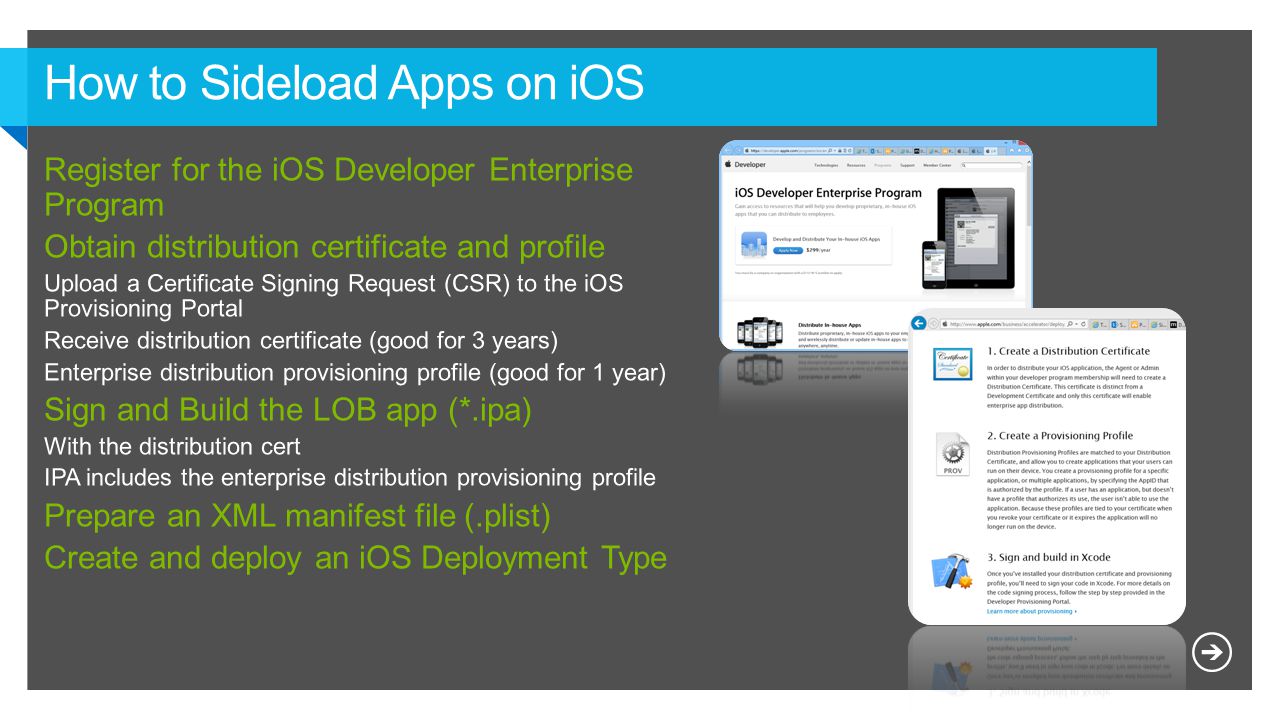Click the slide title 'How to Sideload Apps on iOS'

[344, 83]
